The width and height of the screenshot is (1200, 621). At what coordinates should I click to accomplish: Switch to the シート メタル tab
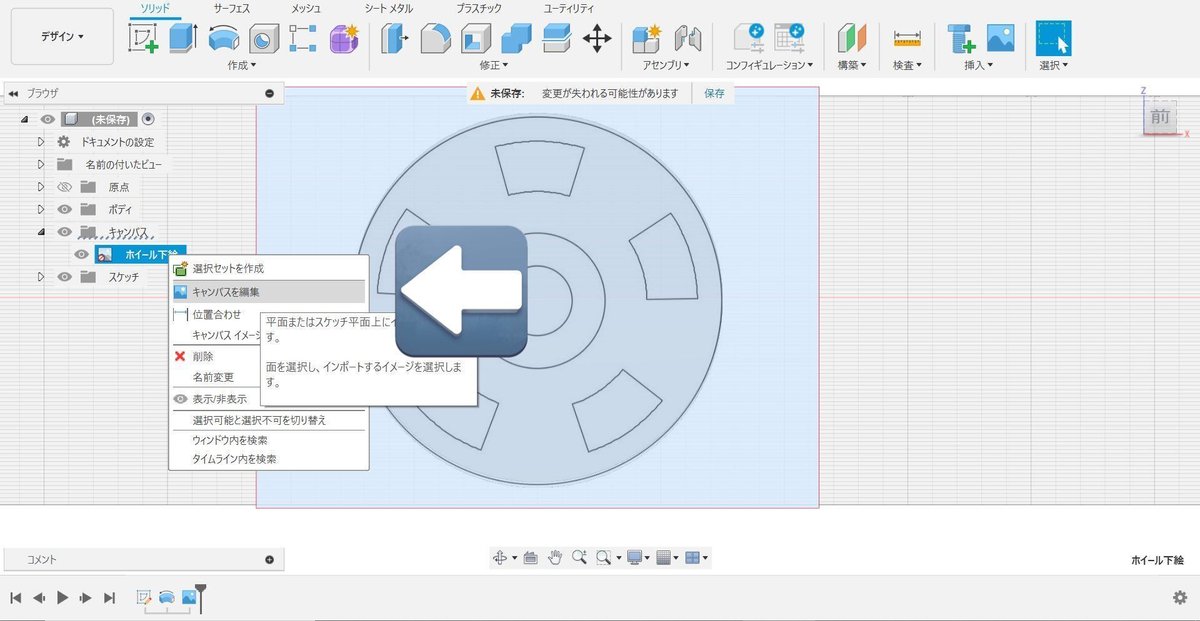click(389, 8)
